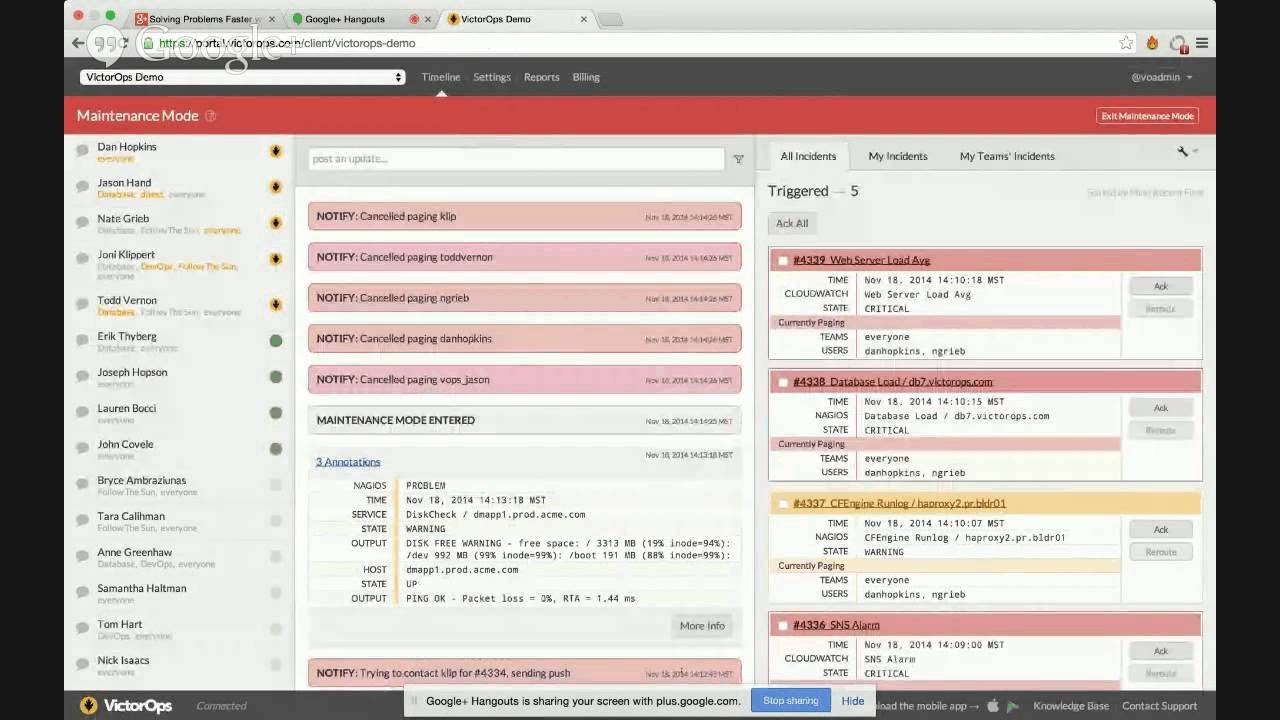Click on-call status badge for Dan Hopkins
Viewport: 1280px width, 720px height.
[x=276, y=151]
